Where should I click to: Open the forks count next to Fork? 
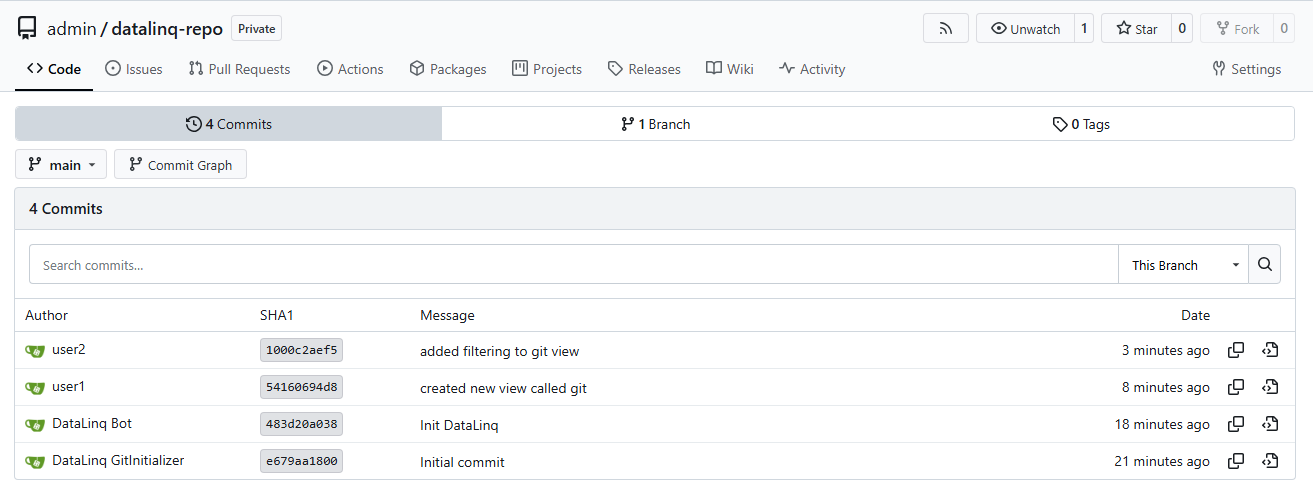click(1284, 29)
